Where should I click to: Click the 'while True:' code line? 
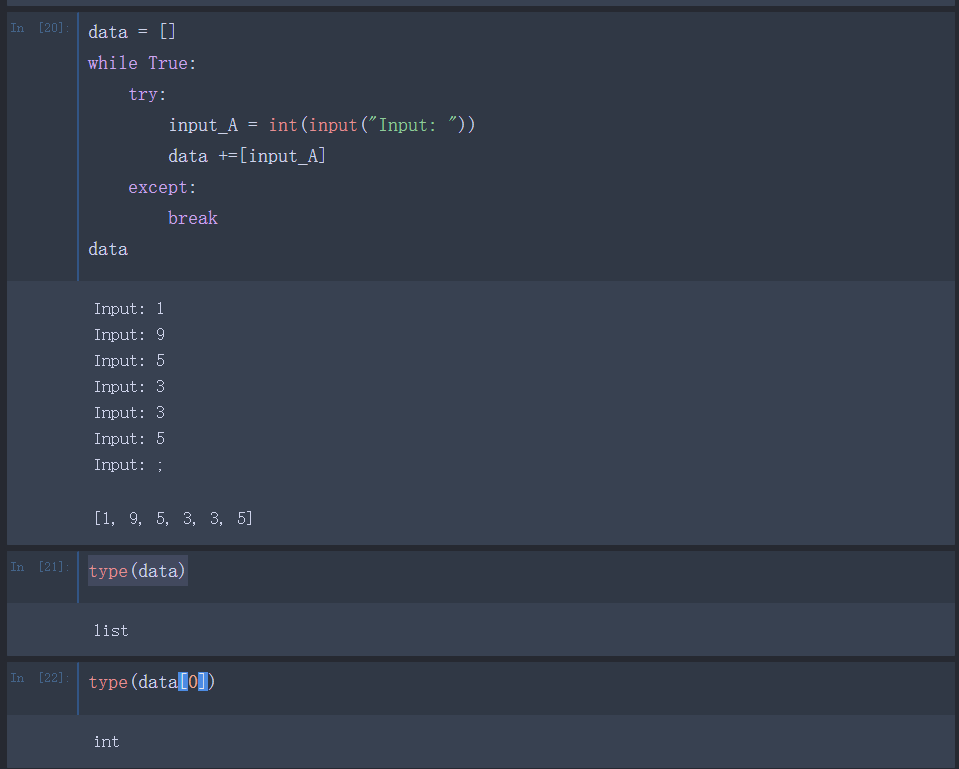click(142, 63)
